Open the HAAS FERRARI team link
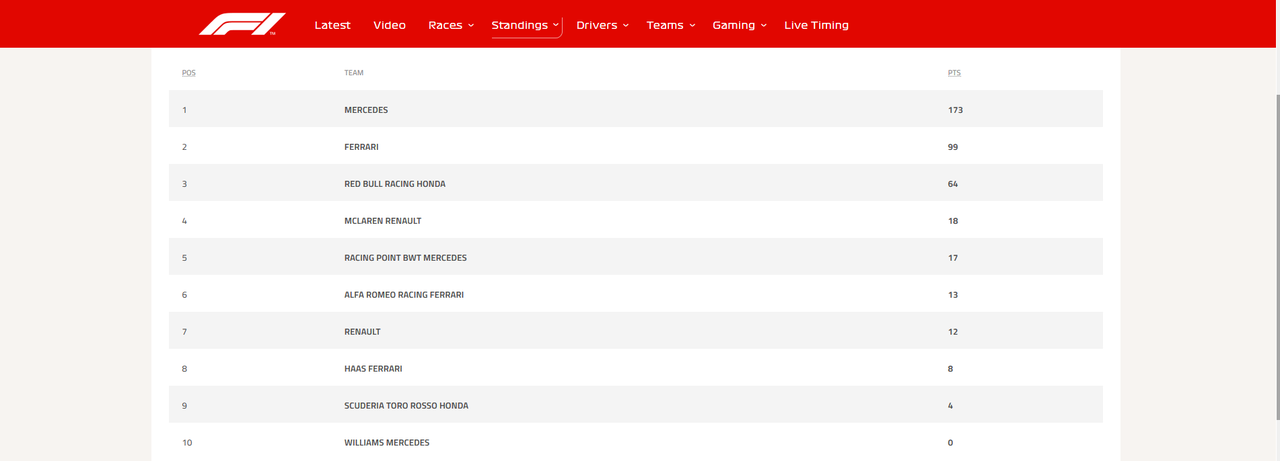1280x461 pixels. (x=373, y=369)
